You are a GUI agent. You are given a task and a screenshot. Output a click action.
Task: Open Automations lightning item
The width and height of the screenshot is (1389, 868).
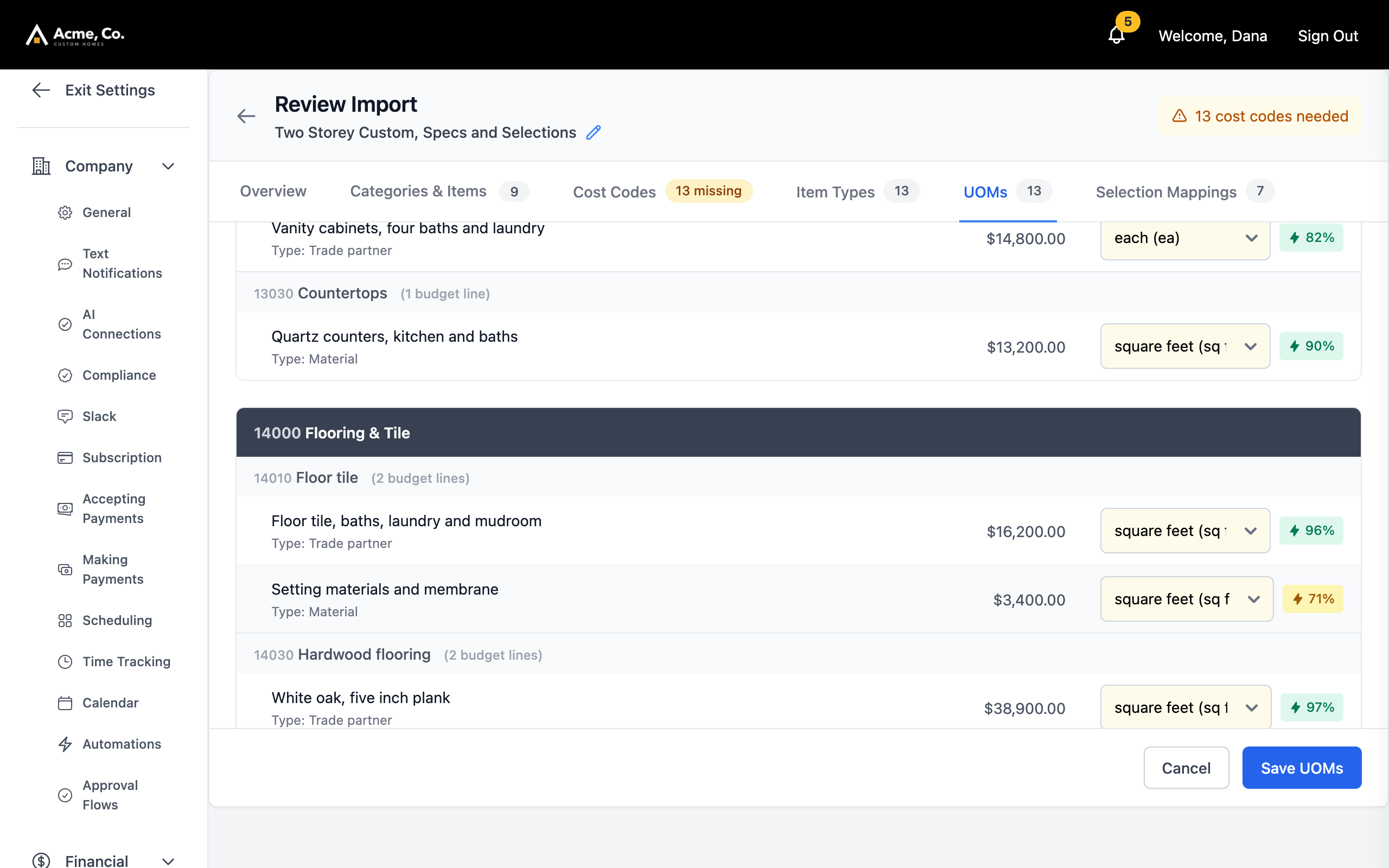tap(122, 744)
